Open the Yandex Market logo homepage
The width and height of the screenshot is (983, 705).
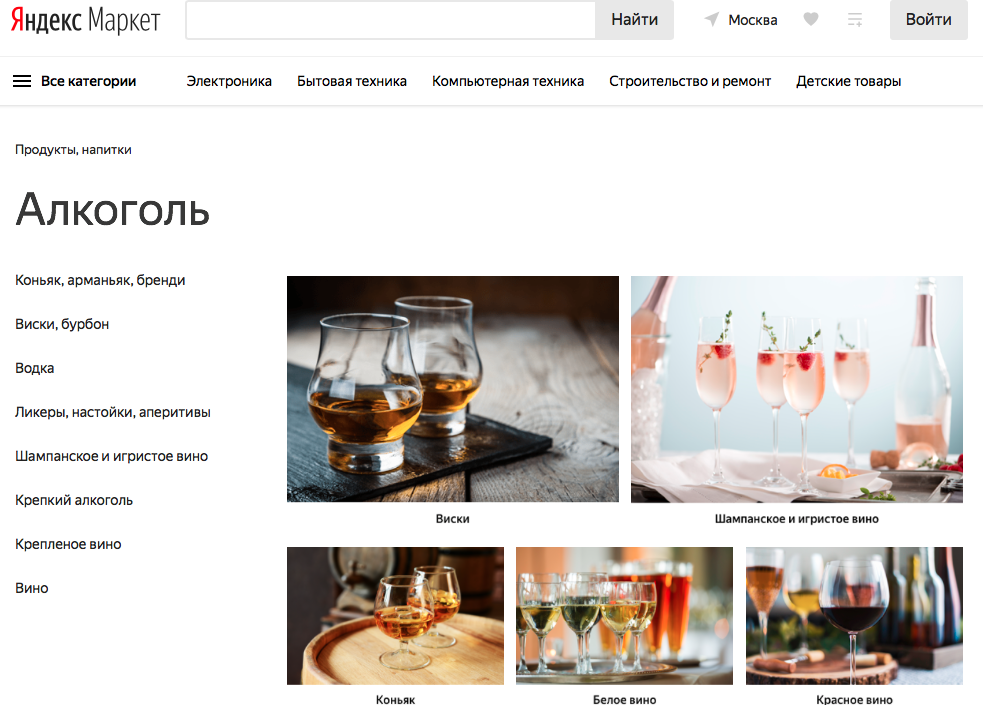[x=86, y=20]
